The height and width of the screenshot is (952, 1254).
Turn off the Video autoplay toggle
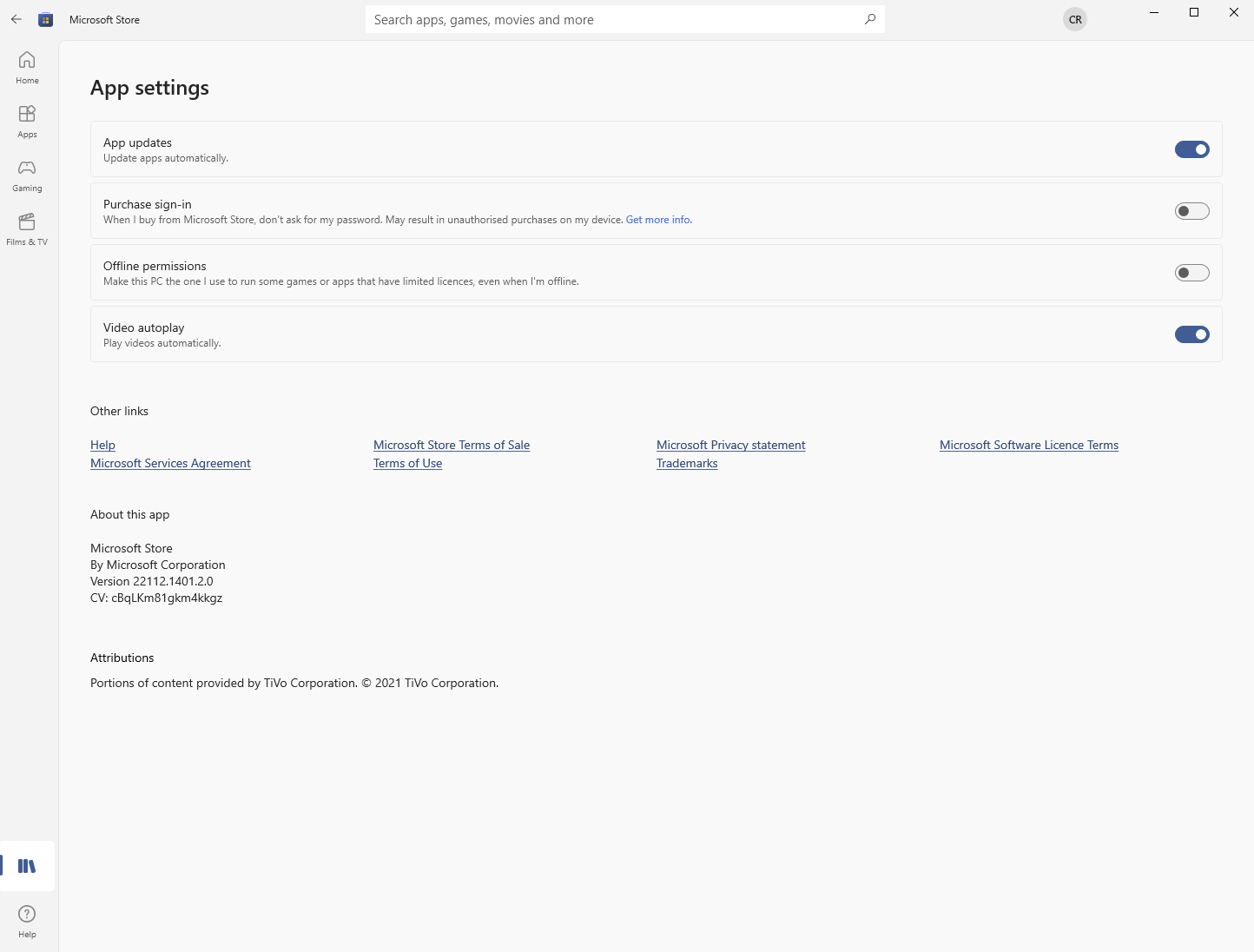pyautogui.click(x=1192, y=334)
